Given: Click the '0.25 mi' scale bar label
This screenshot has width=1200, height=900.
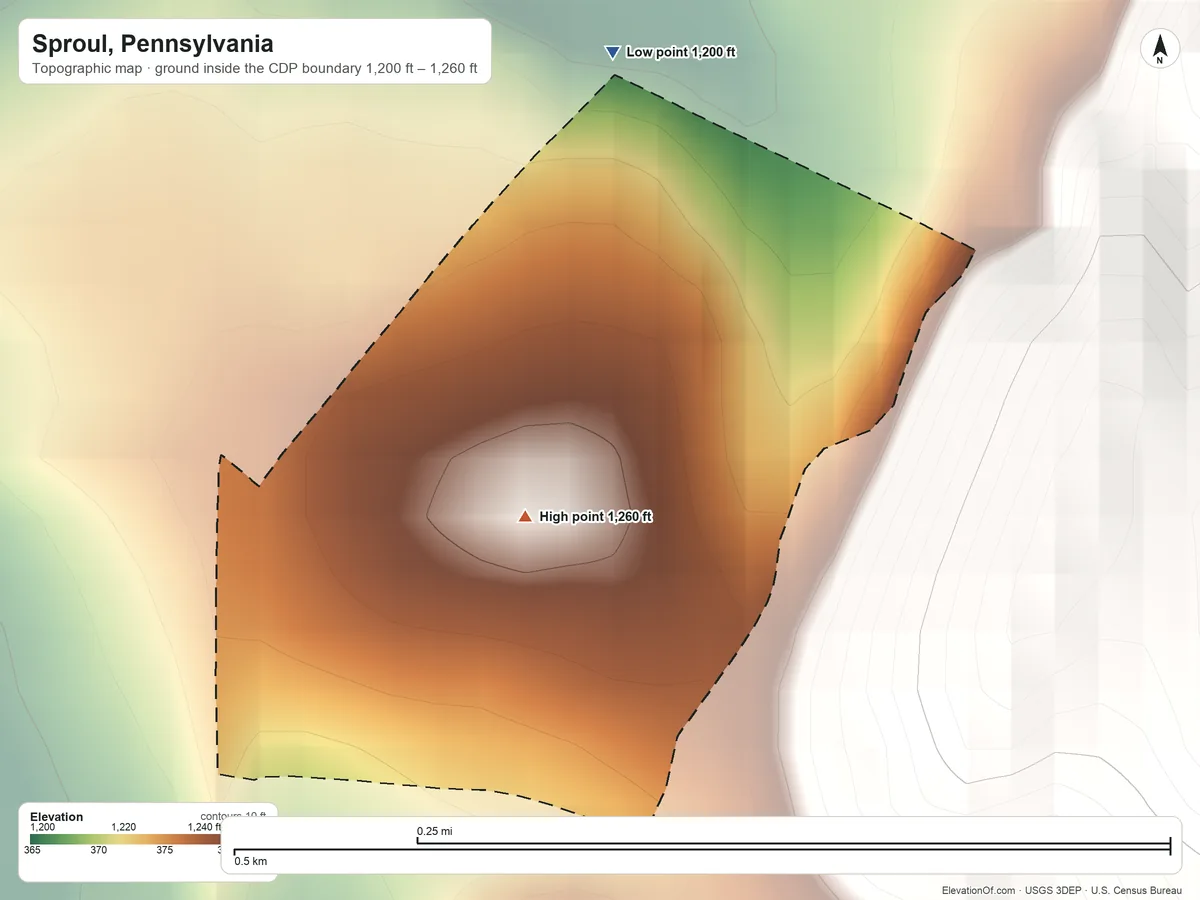Looking at the screenshot, I should click(435, 831).
